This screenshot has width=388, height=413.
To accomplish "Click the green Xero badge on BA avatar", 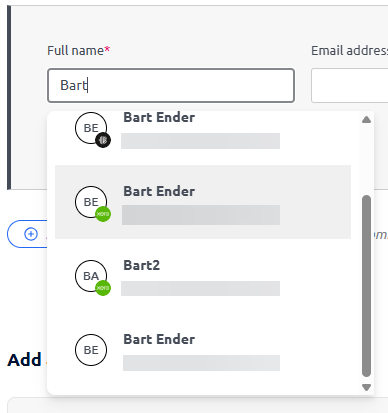I will pyautogui.click(x=103, y=288).
